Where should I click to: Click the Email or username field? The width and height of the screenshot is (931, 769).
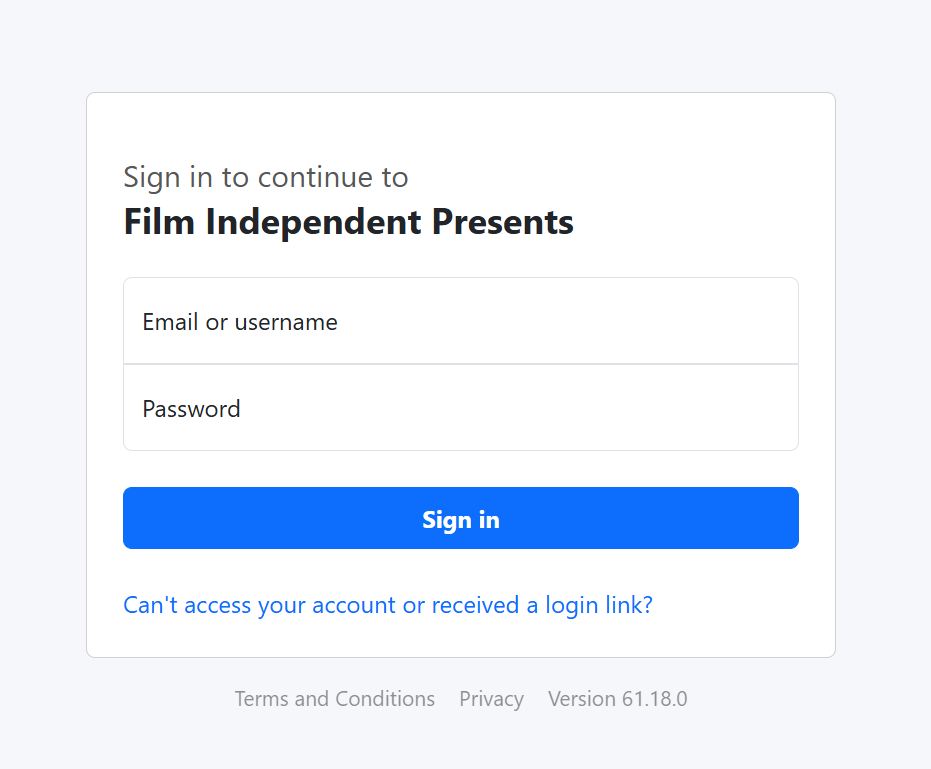pyautogui.click(x=460, y=322)
